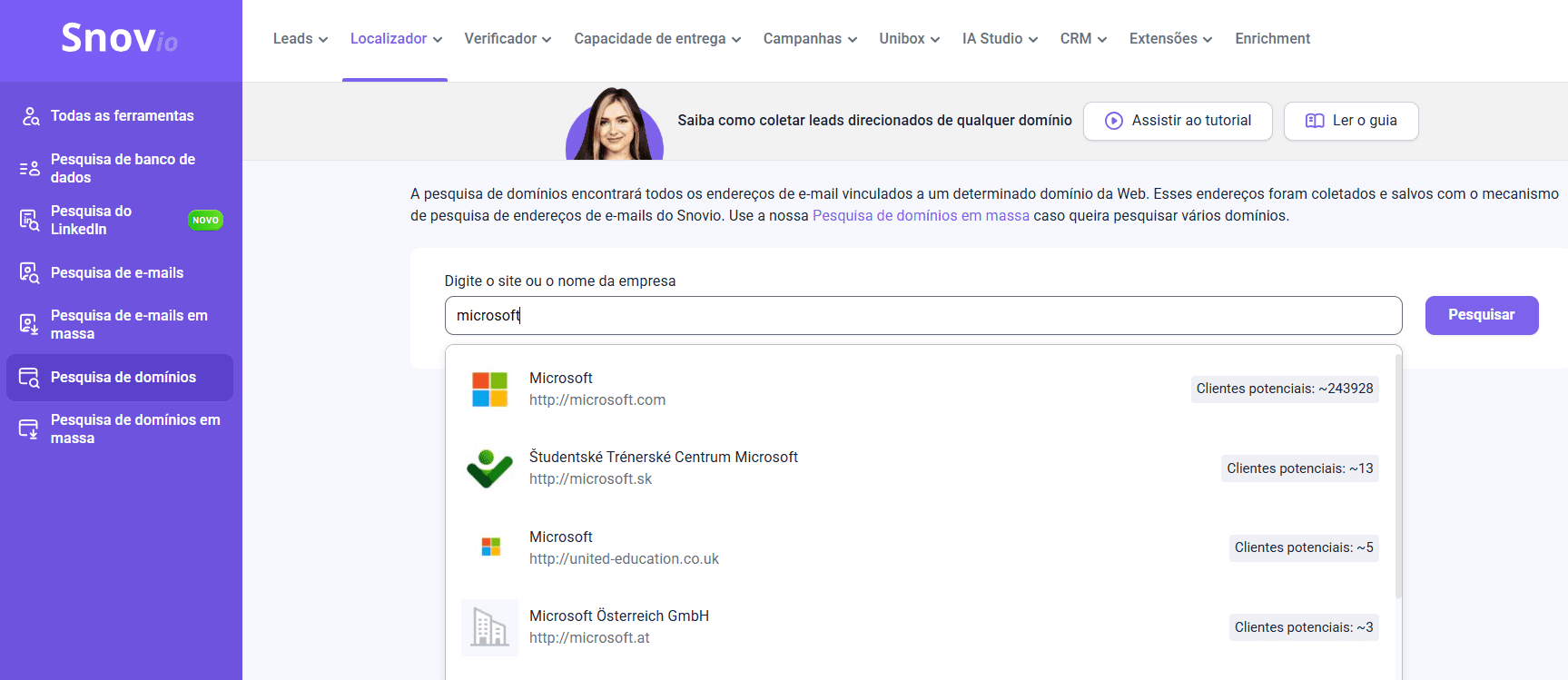Click the Clientes potenciais ~5 badge
The height and width of the screenshot is (680, 1568).
pyautogui.click(x=1304, y=547)
